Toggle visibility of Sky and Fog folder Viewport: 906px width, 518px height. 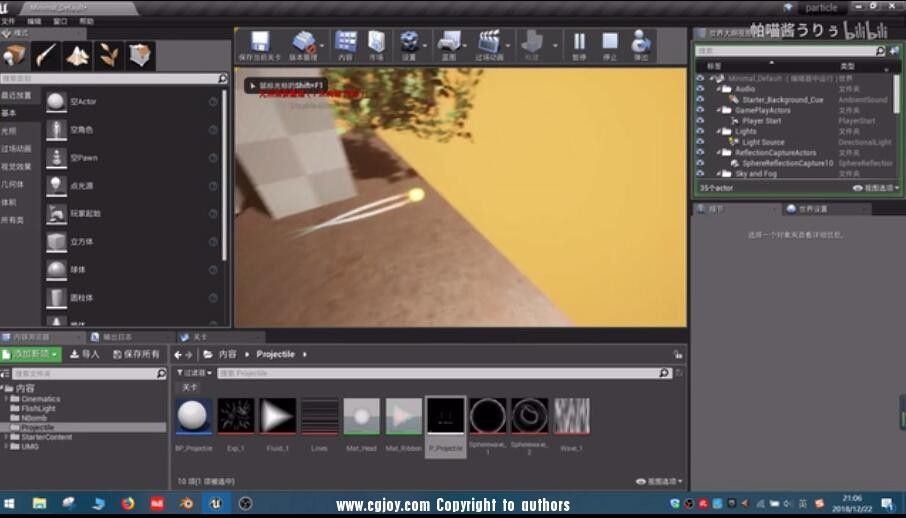(700, 173)
